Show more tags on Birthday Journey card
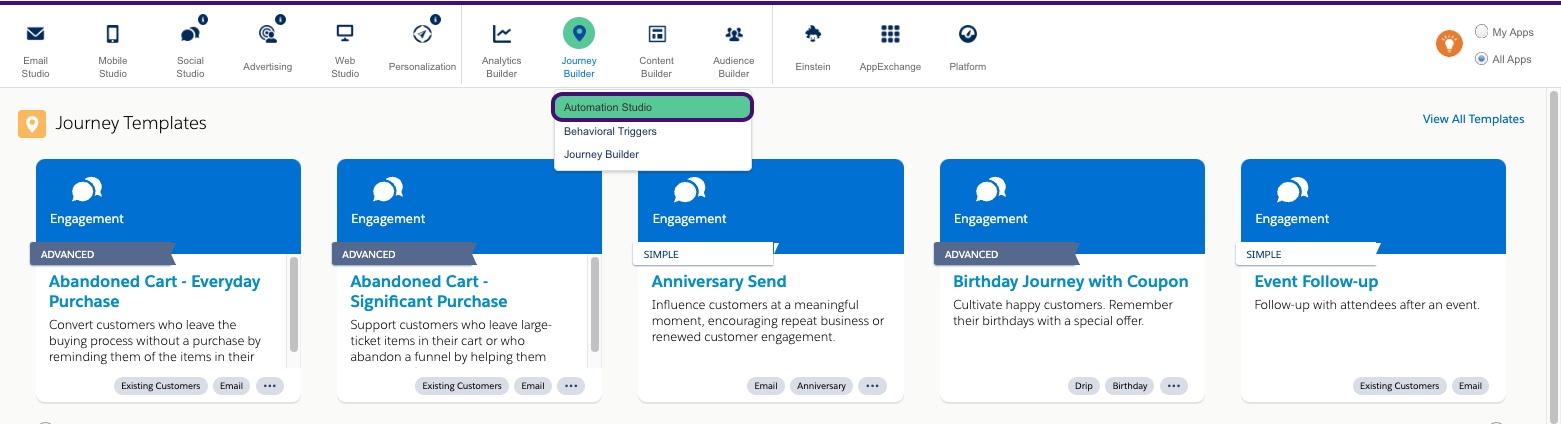1561x424 pixels. (1174, 386)
